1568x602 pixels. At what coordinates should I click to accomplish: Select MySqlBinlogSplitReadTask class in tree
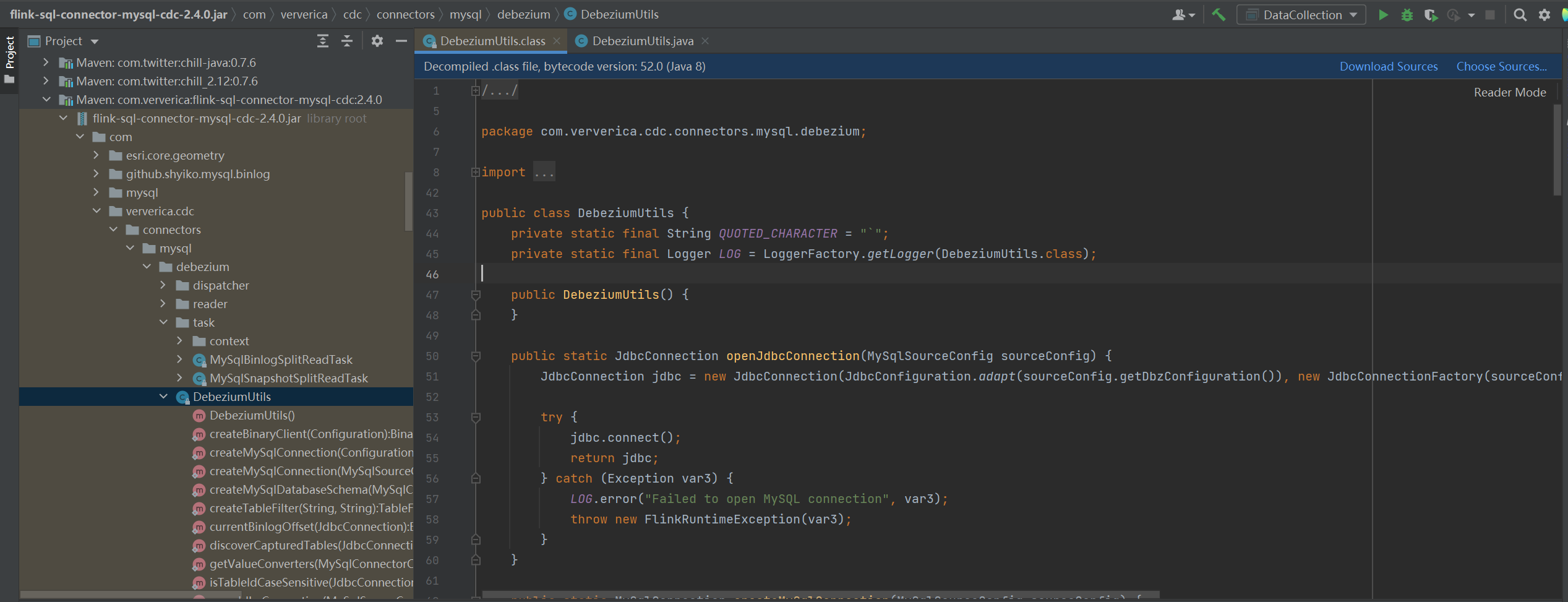pyautogui.click(x=281, y=359)
